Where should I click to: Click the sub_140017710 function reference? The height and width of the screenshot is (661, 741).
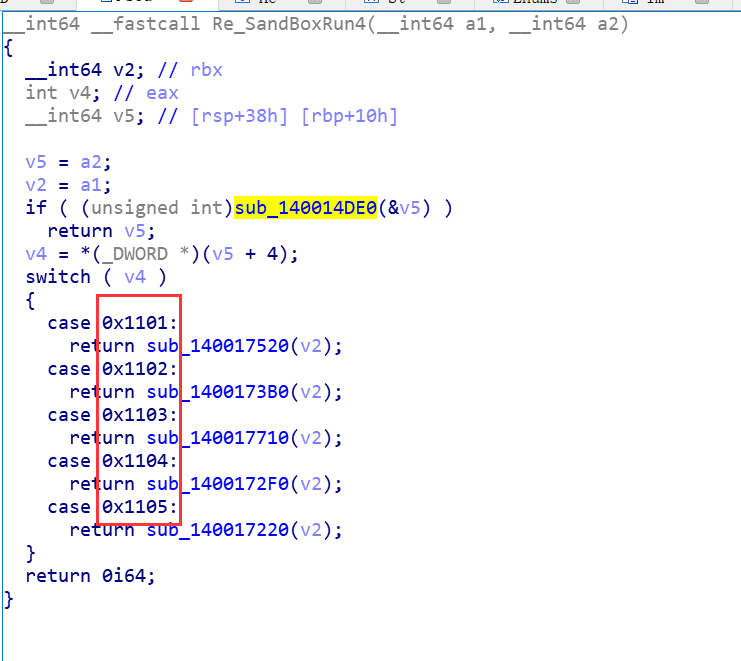217,438
